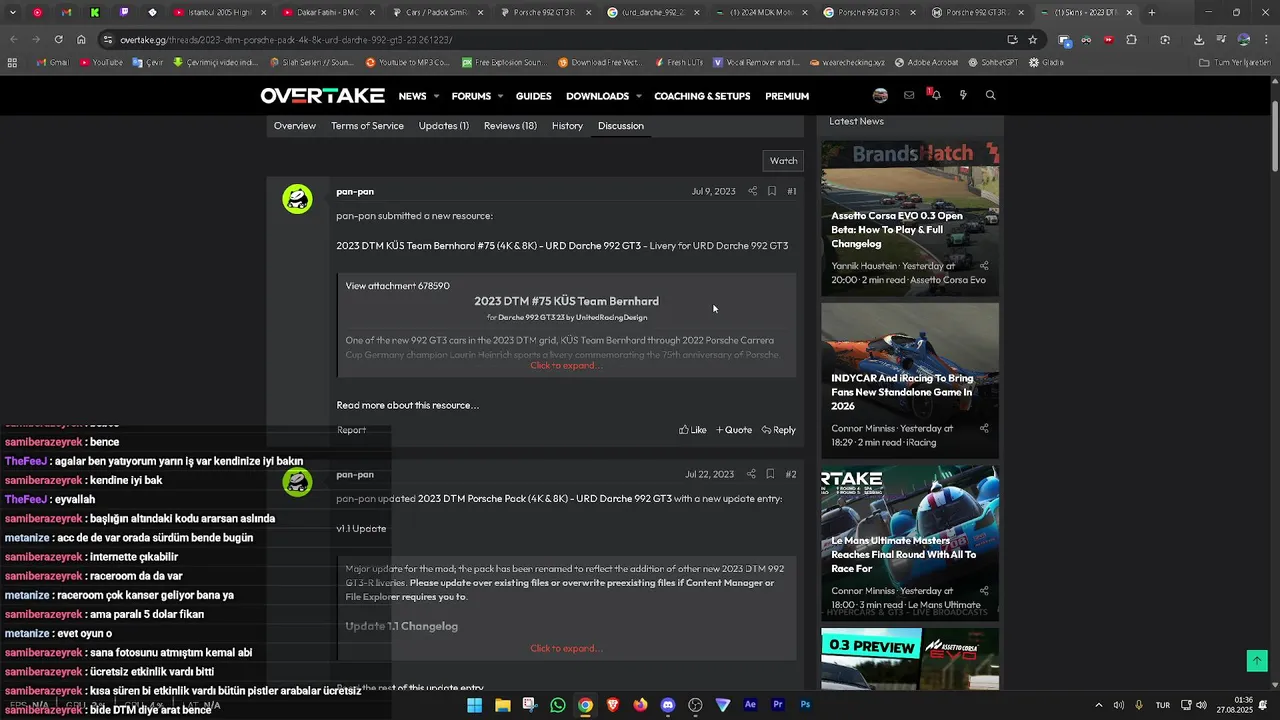The height and width of the screenshot is (720, 1280).
Task: Open the SohbetGPT bookmark
Action: tap(991, 62)
